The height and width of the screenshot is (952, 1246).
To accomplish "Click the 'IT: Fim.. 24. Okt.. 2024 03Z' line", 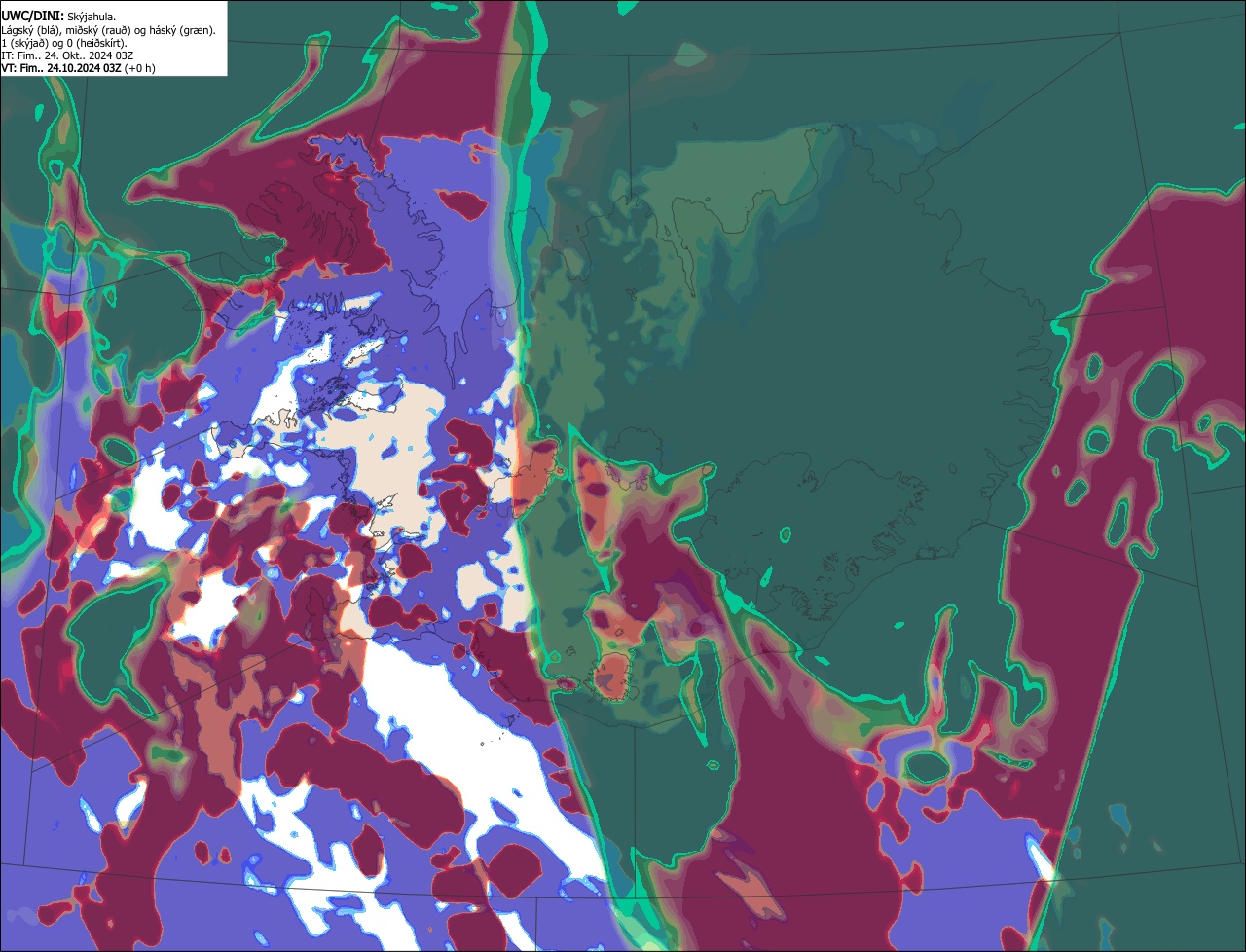I will (x=67, y=55).
